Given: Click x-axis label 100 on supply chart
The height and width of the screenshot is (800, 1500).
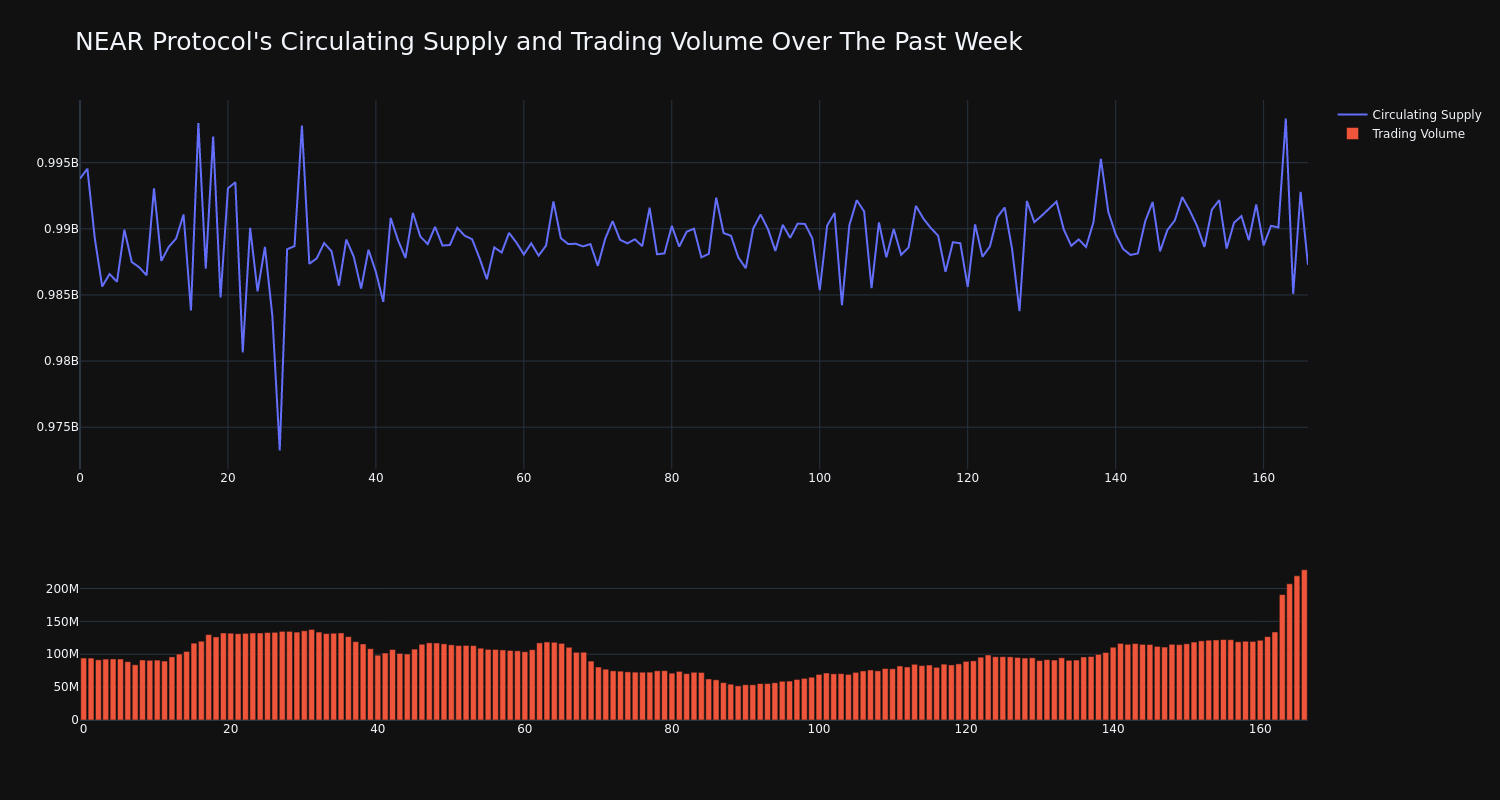Looking at the screenshot, I should pos(820,478).
